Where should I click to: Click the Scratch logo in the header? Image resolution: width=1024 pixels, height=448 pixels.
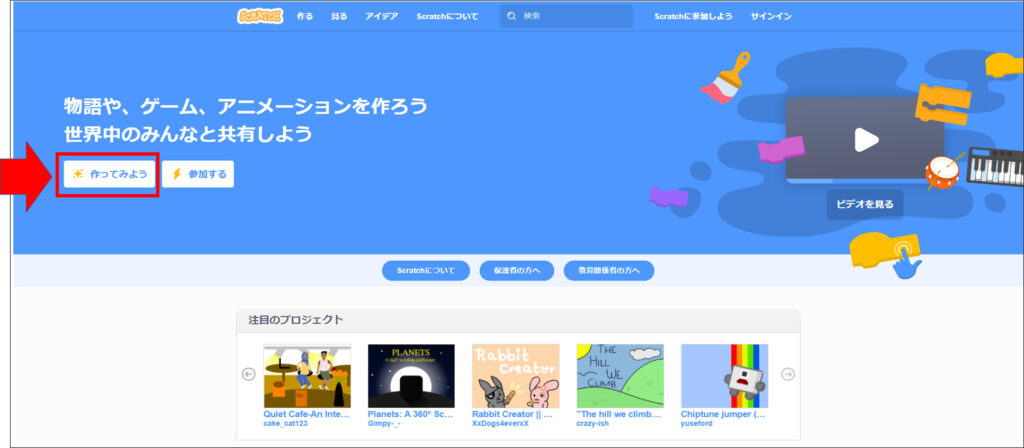(x=260, y=16)
